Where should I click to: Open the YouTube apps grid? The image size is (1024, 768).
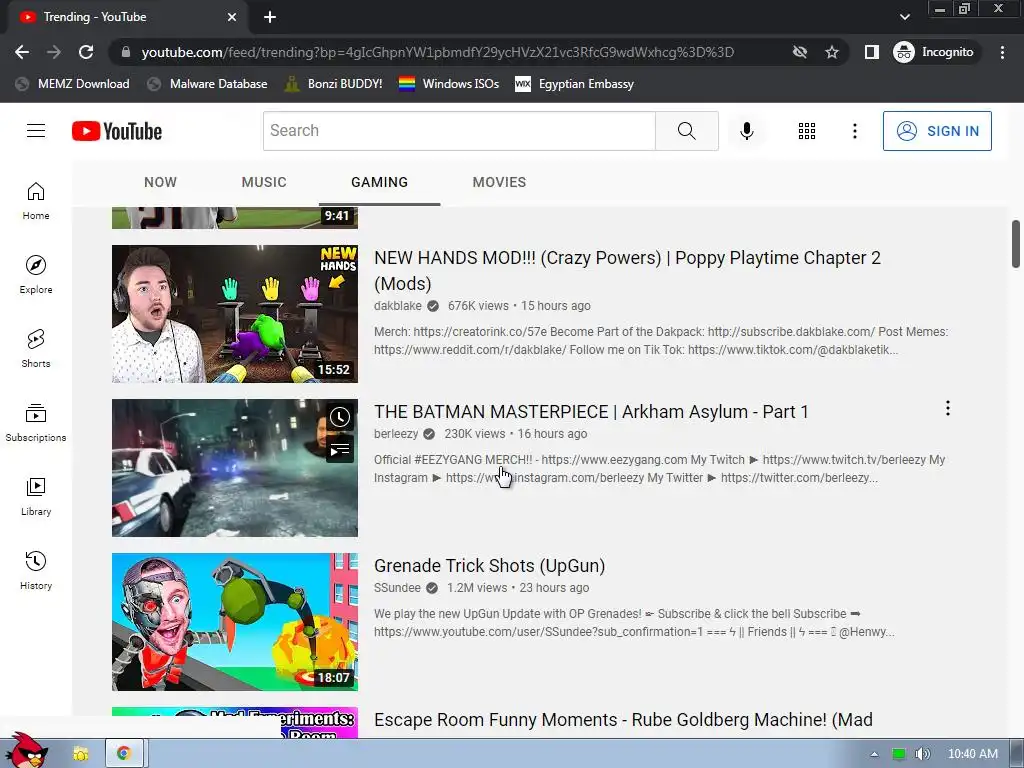pos(807,131)
